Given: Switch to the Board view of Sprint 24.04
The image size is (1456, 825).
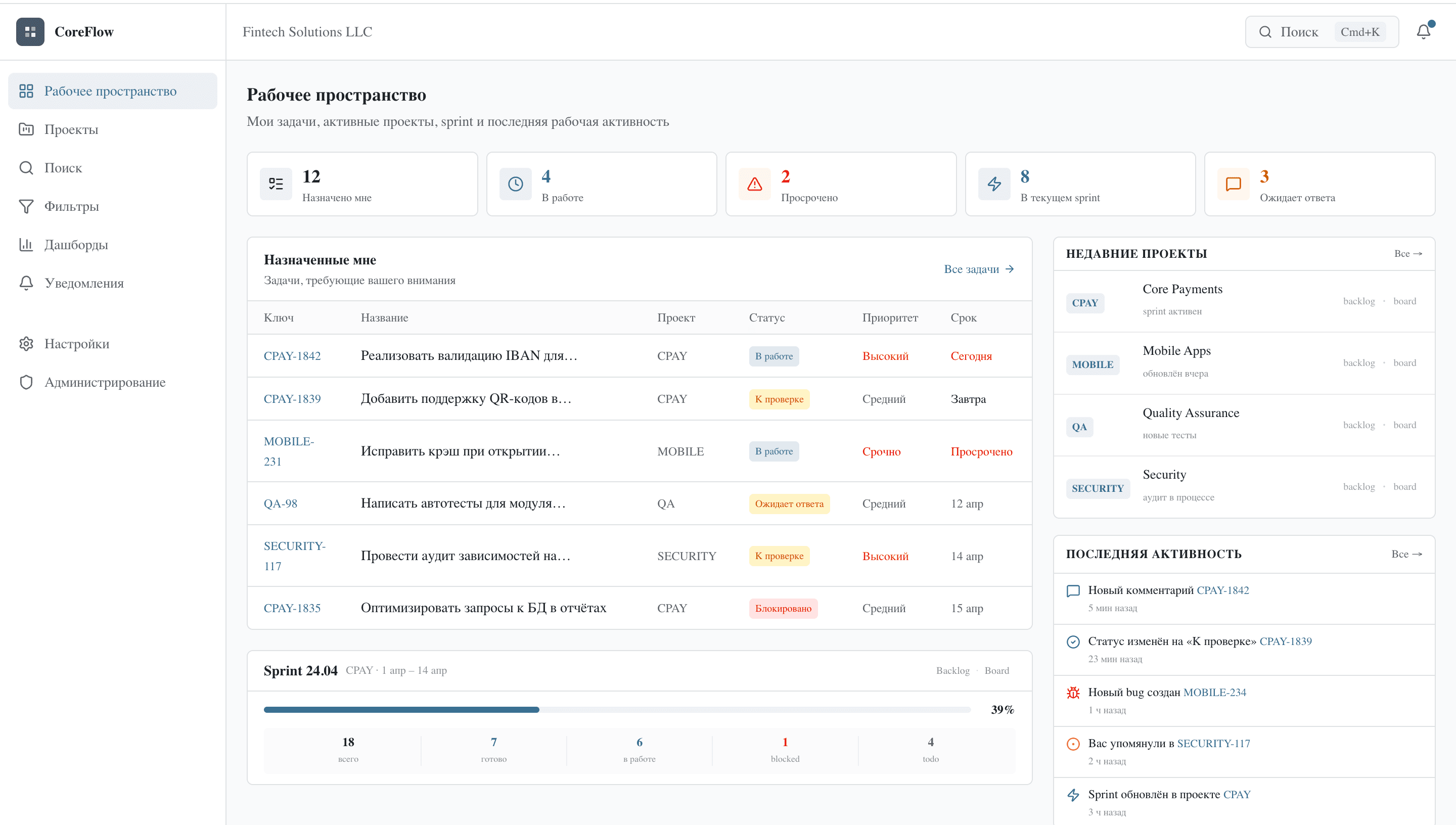Looking at the screenshot, I should point(996,670).
